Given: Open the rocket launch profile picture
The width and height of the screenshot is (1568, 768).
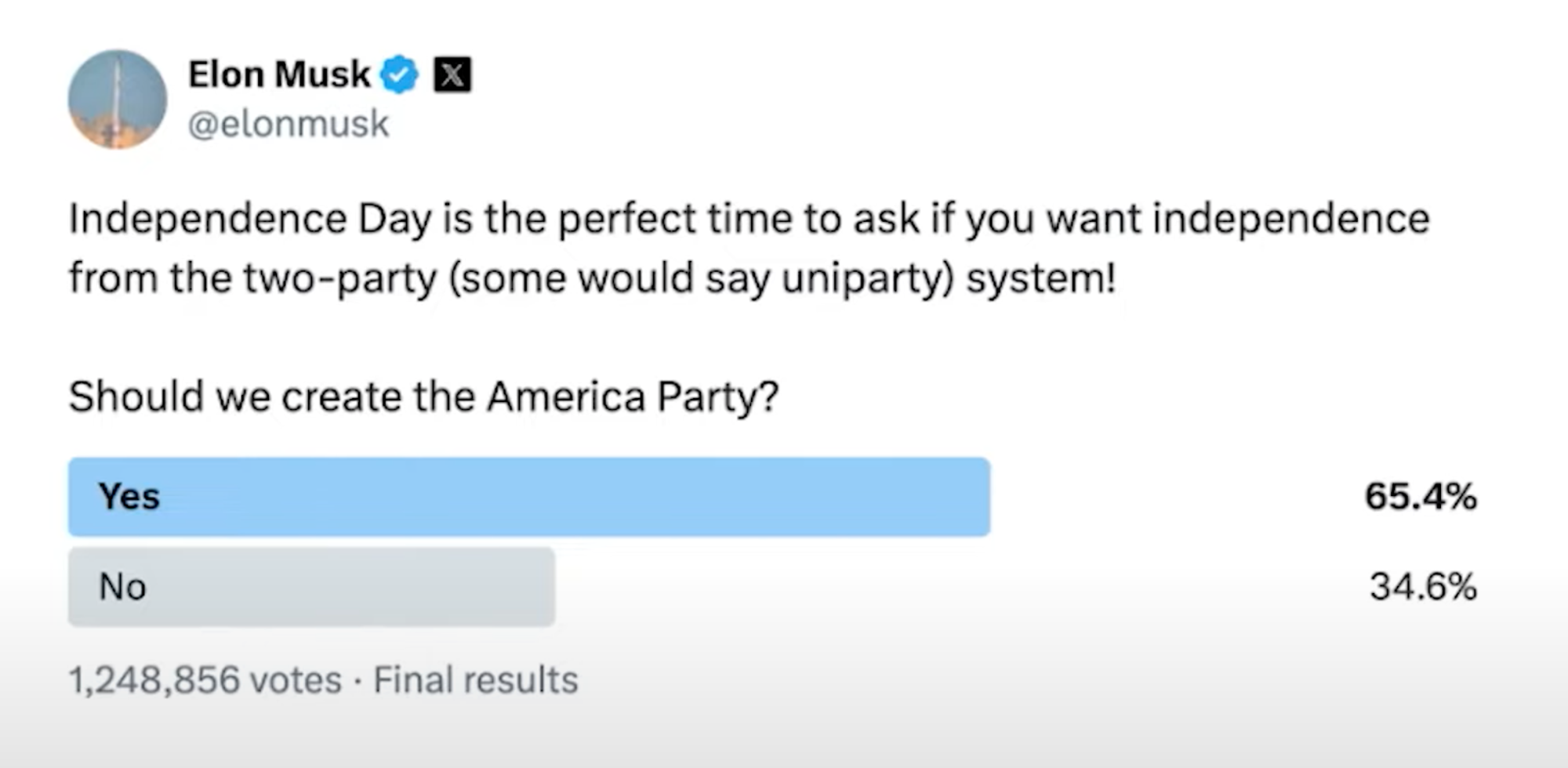Looking at the screenshot, I should (x=118, y=100).
